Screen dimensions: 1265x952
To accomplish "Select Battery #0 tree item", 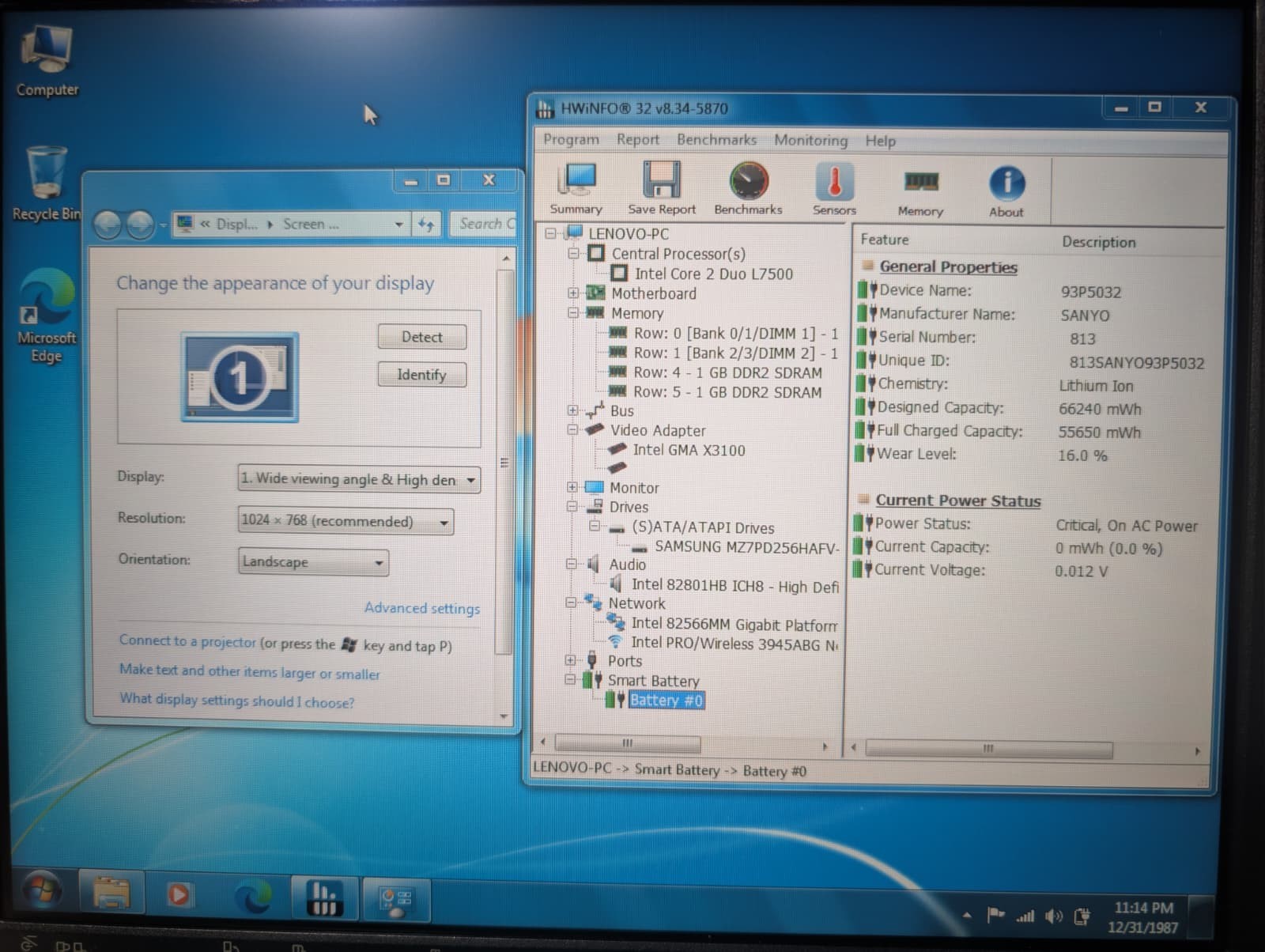I will pos(666,701).
